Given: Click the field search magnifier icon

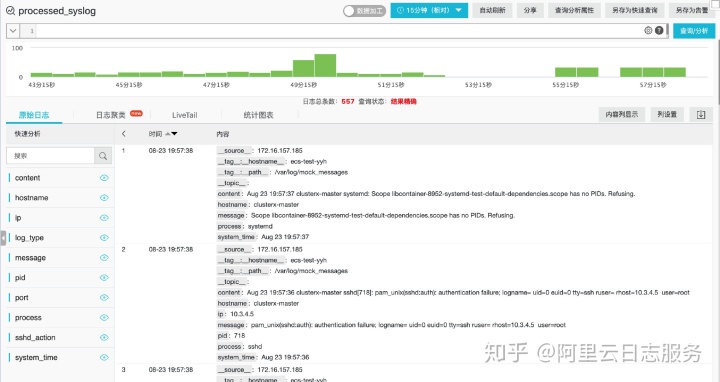Looking at the screenshot, I should click(103, 156).
